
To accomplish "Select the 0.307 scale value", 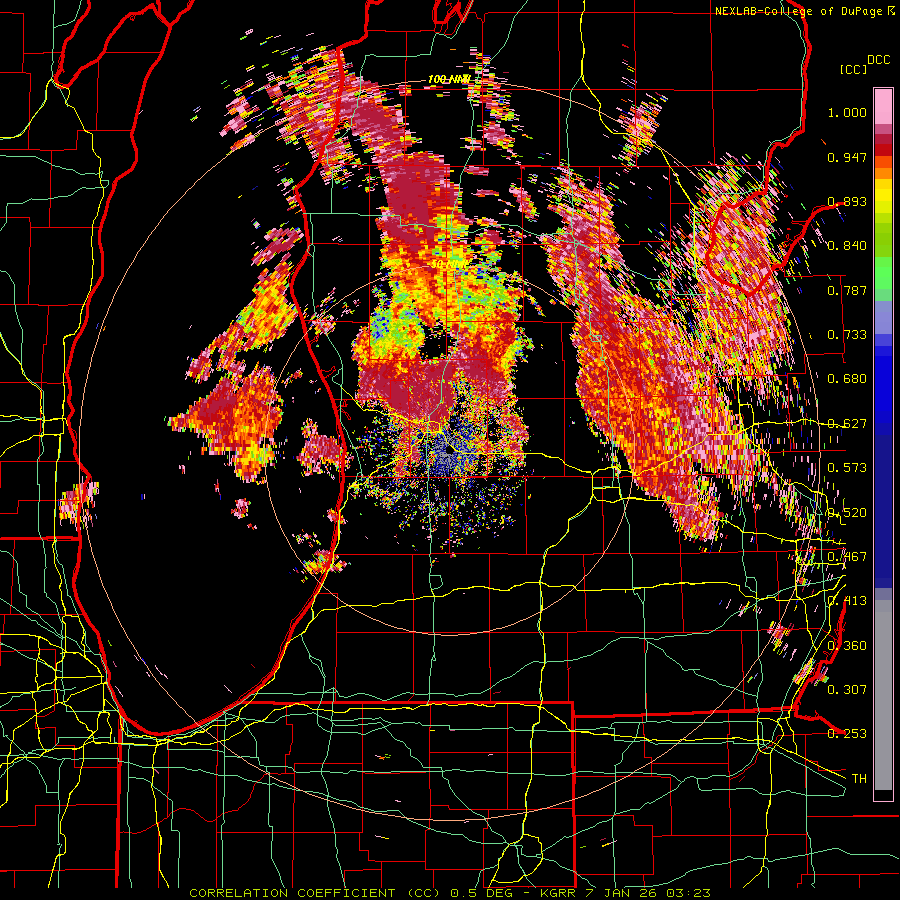I will [847, 689].
